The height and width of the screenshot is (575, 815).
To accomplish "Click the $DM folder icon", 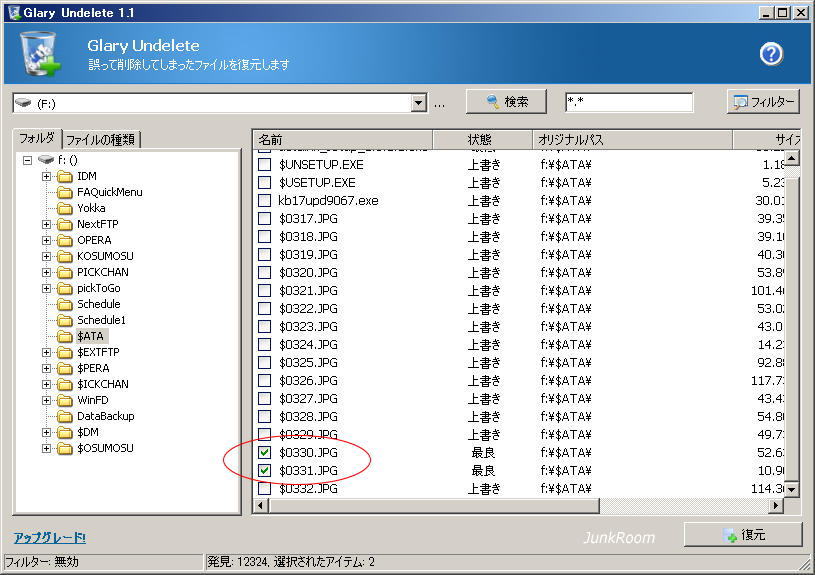I will (x=65, y=433).
